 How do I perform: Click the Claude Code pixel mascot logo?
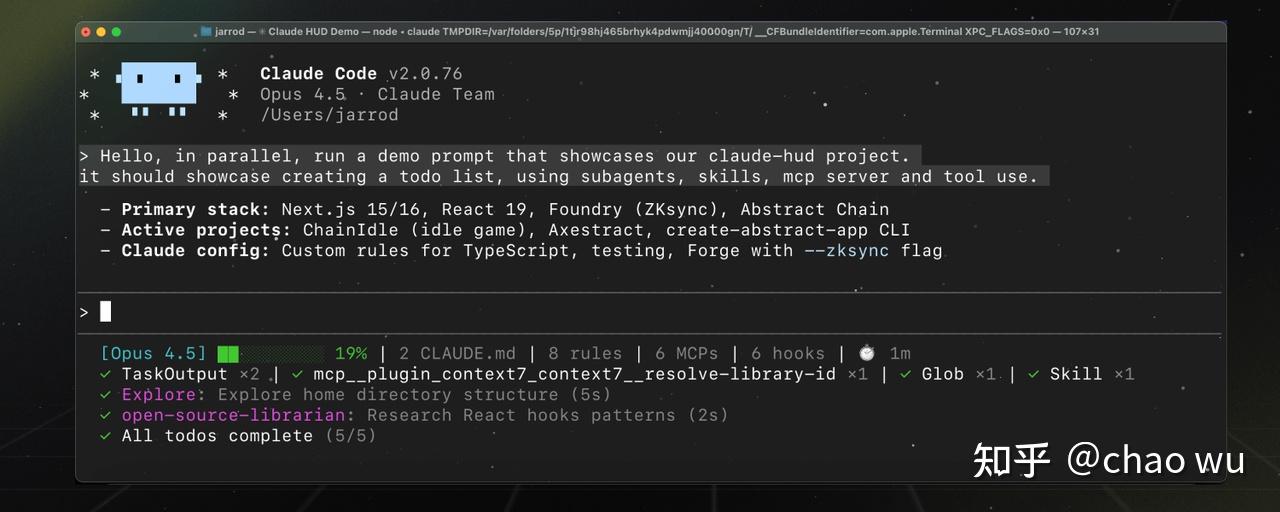[x=159, y=88]
